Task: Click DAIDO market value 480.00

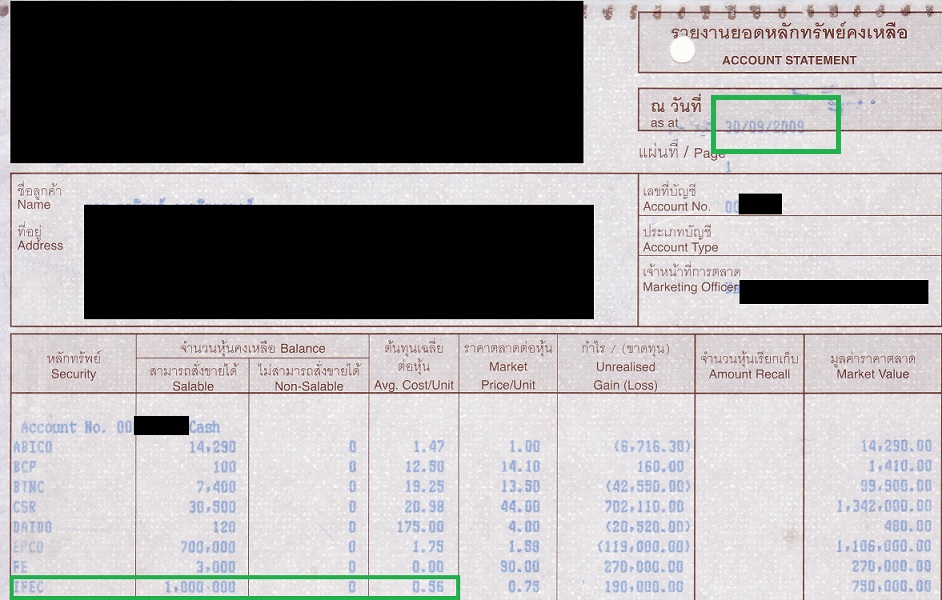Action: (x=908, y=527)
